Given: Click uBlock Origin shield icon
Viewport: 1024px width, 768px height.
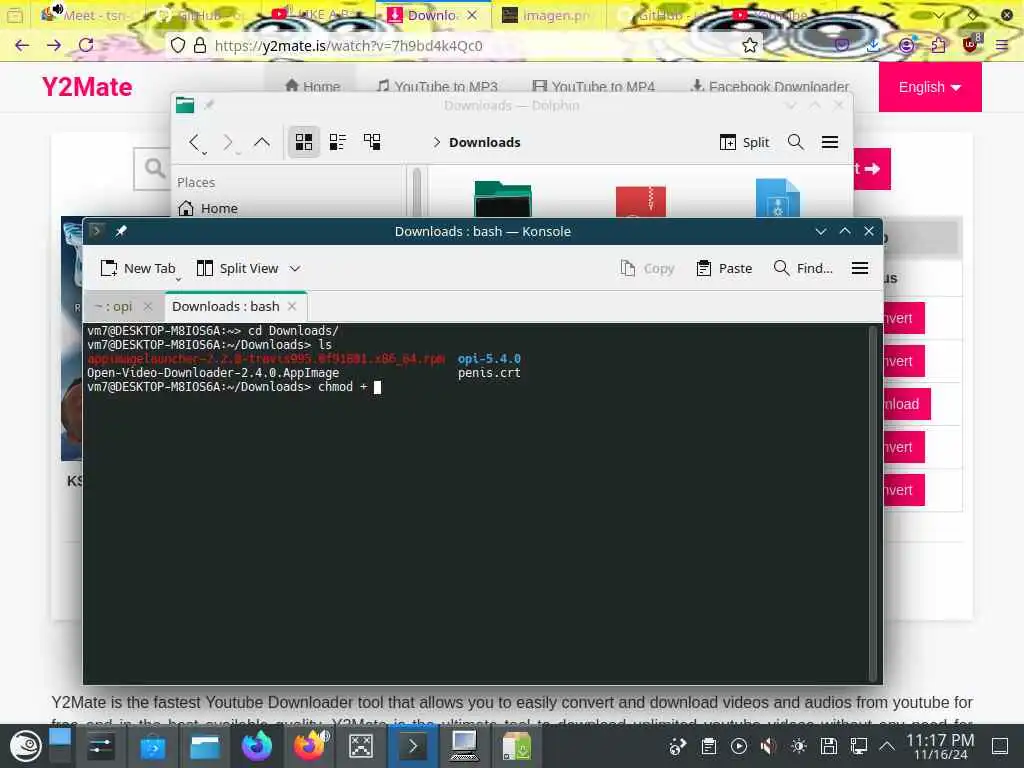Looking at the screenshot, I should click(970, 44).
